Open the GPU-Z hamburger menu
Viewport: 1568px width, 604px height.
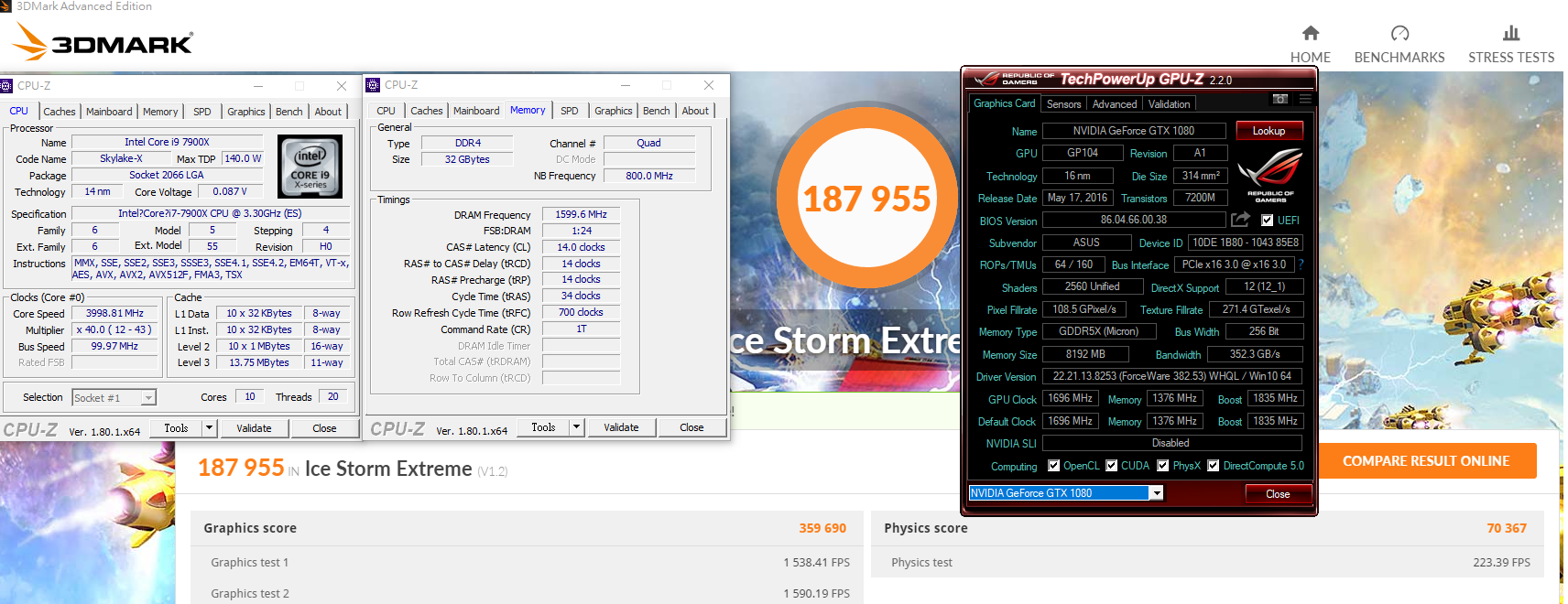point(1305,99)
